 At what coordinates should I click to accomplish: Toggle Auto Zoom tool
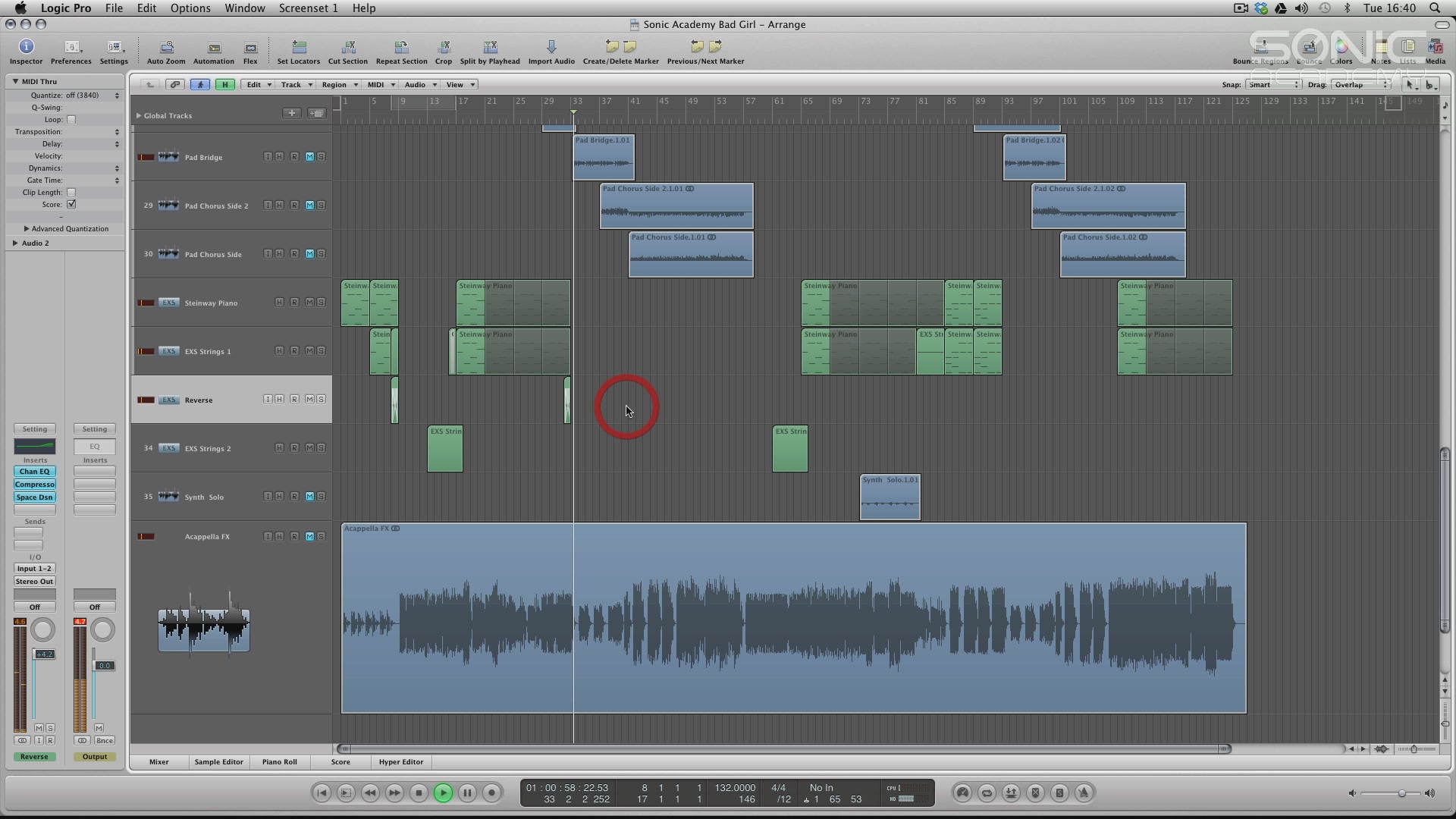(x=166, y=52)
